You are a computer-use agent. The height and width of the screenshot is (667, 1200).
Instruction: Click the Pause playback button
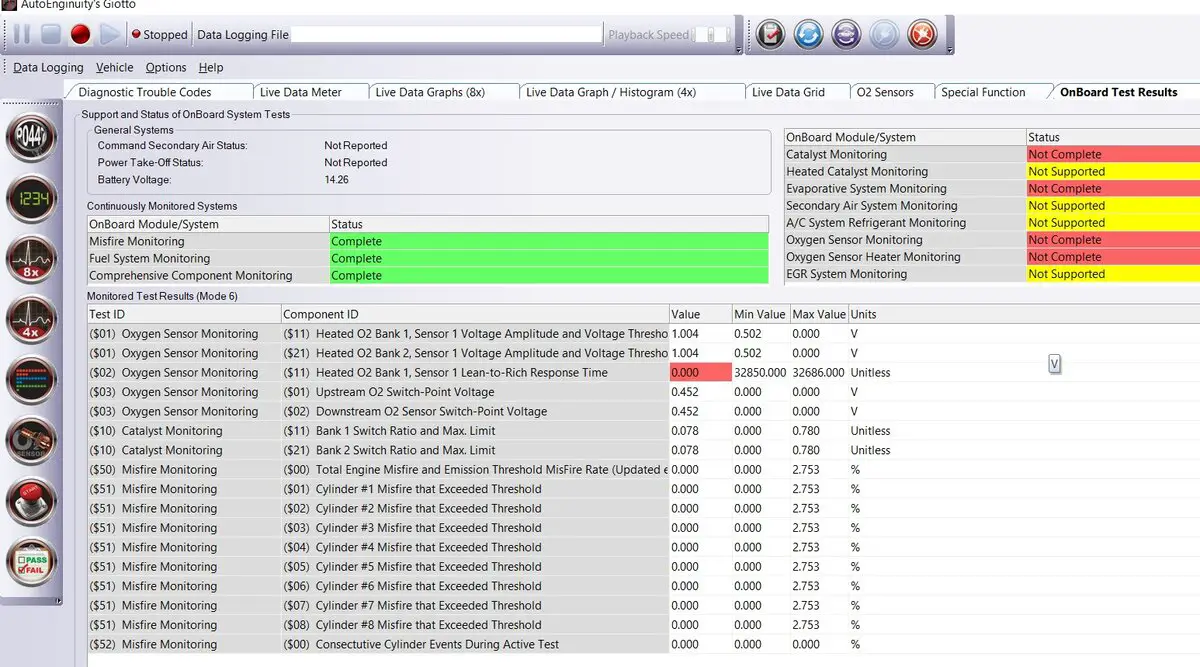click(21, 35)
